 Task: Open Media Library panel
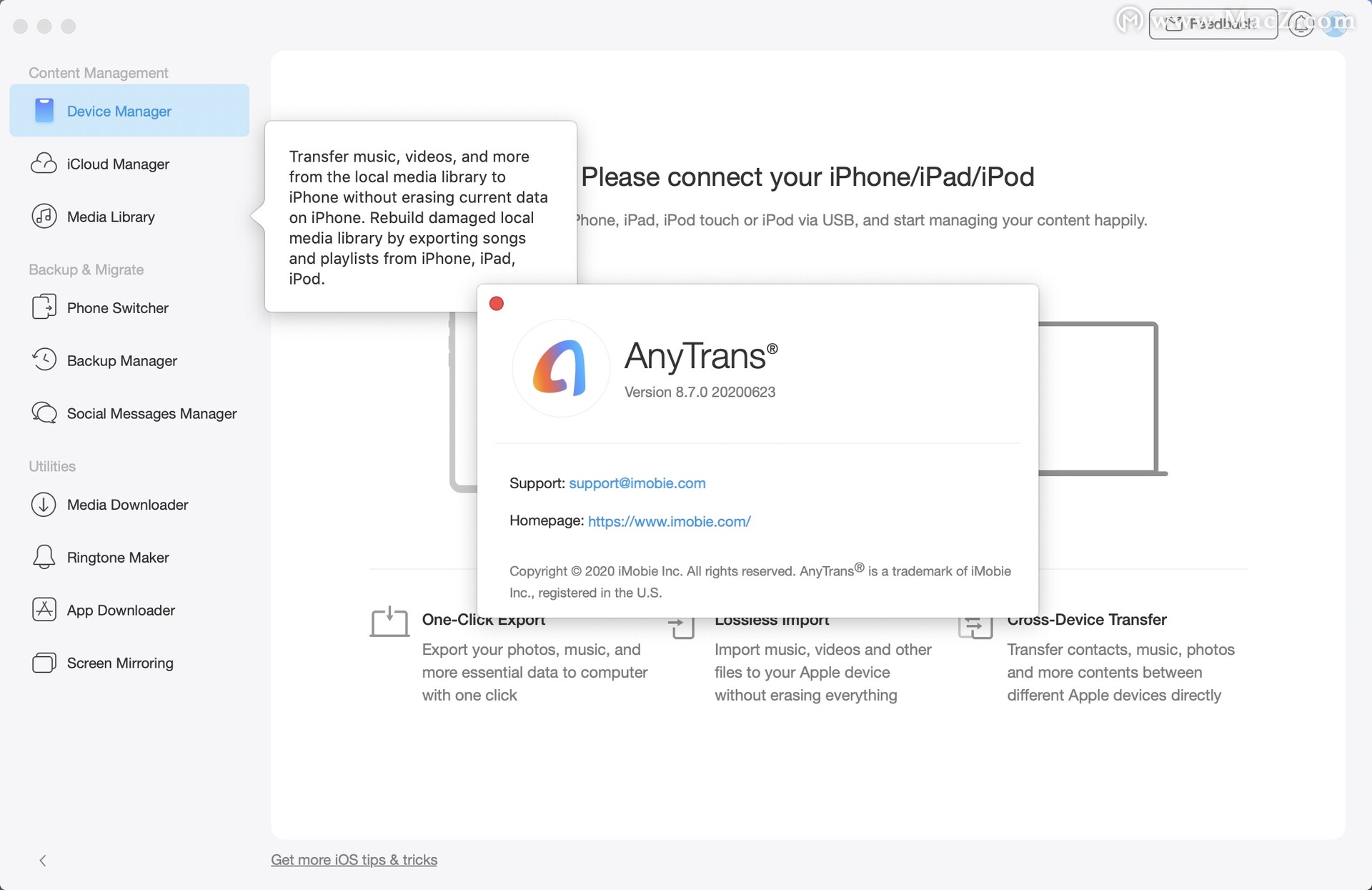(111, 216)
